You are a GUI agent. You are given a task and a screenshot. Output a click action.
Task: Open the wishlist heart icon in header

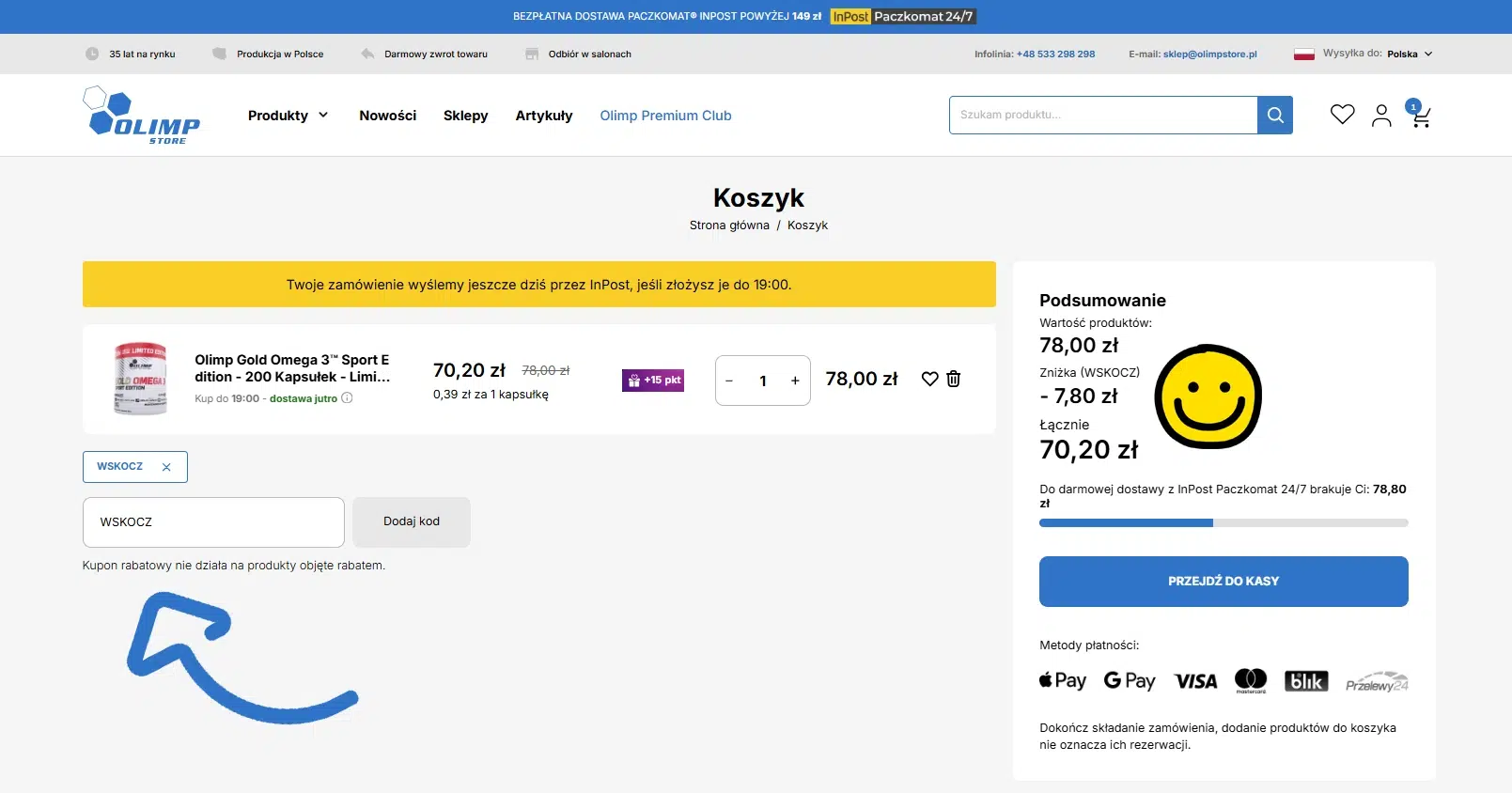coord(1343,115)
